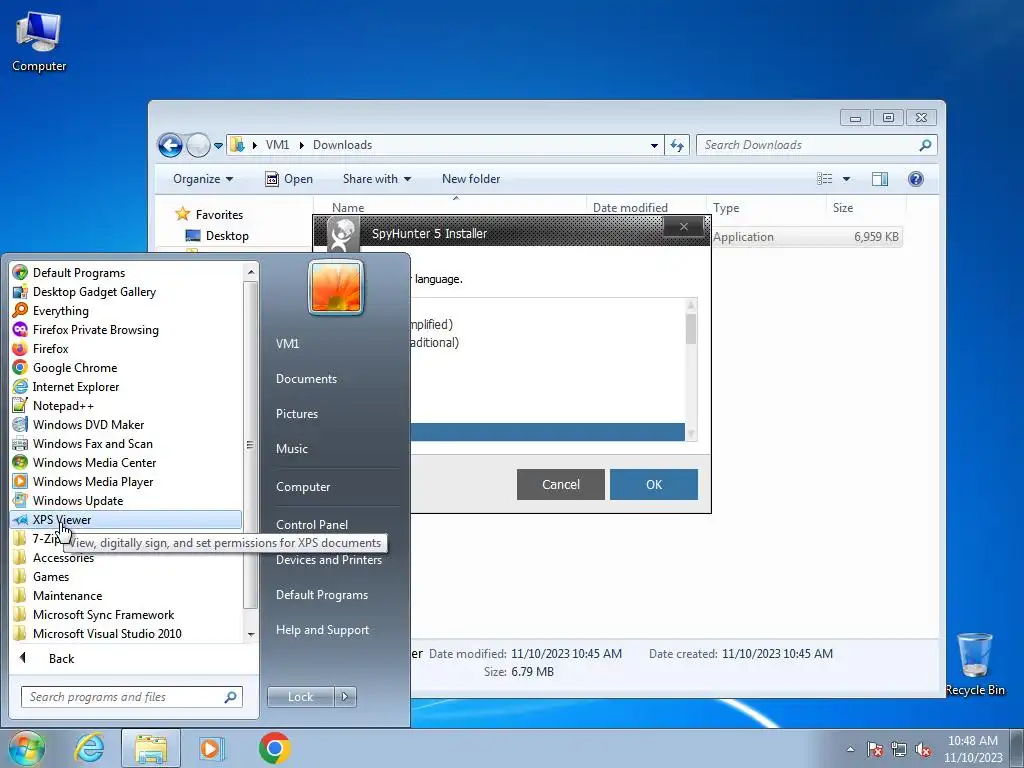The height and width of the screenshot is (768, 1024).
Task: Open Default Programs from the program list
Action: [79, 272]
